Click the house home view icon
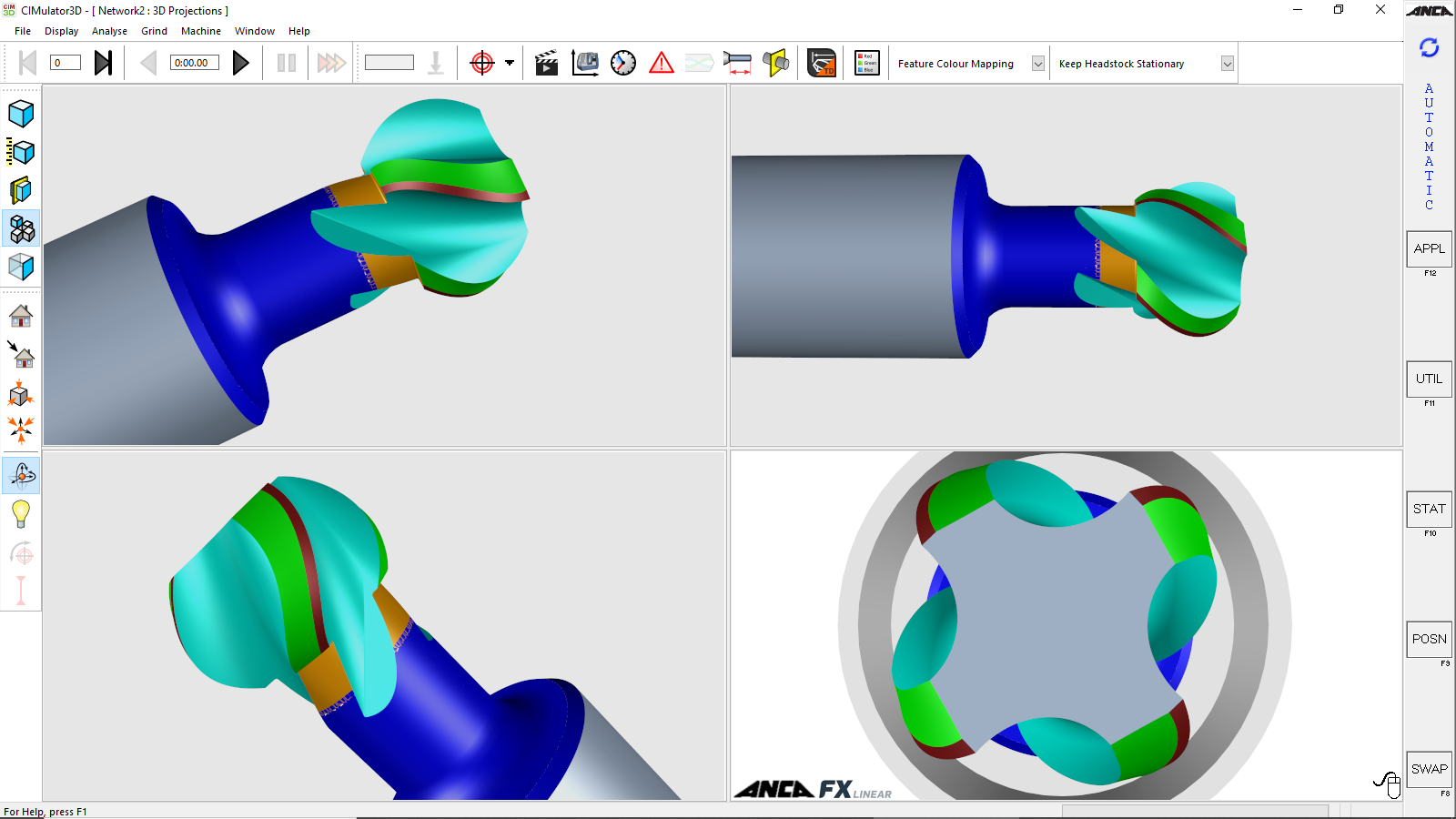 [21, 316]
